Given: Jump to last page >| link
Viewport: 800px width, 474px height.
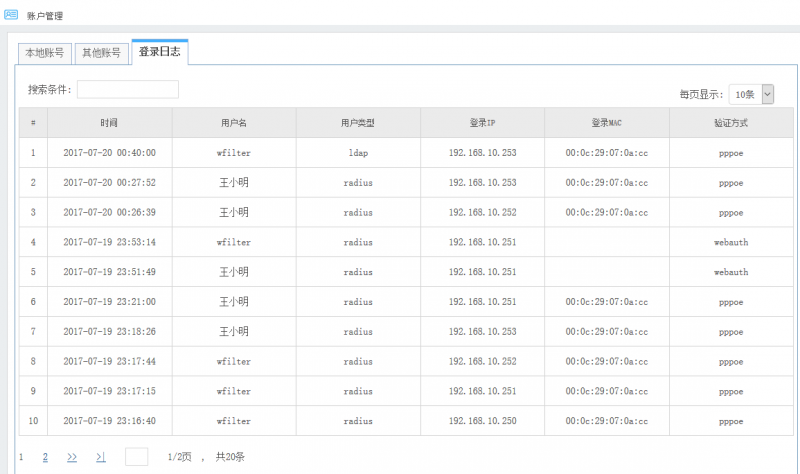Looking at the screenshot, I should click(x=101, y=457).
